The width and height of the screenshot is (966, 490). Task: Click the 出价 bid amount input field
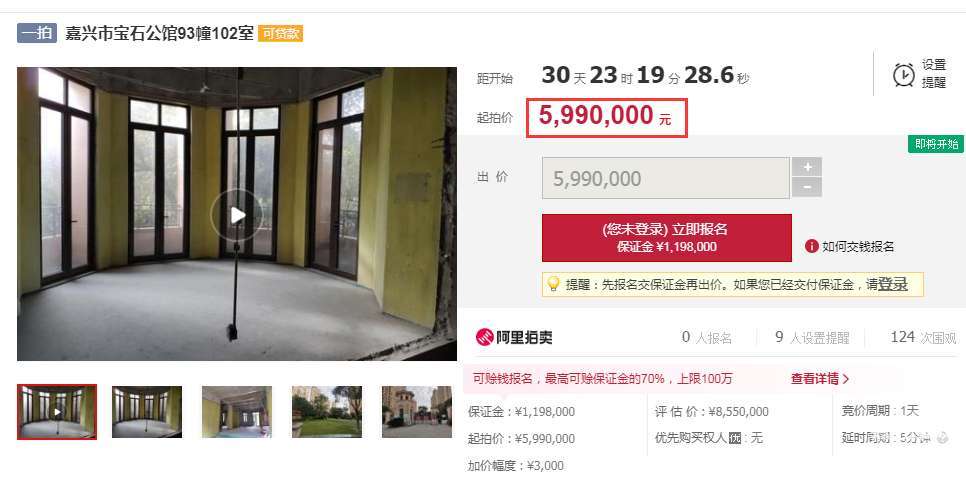pos(665,178)
